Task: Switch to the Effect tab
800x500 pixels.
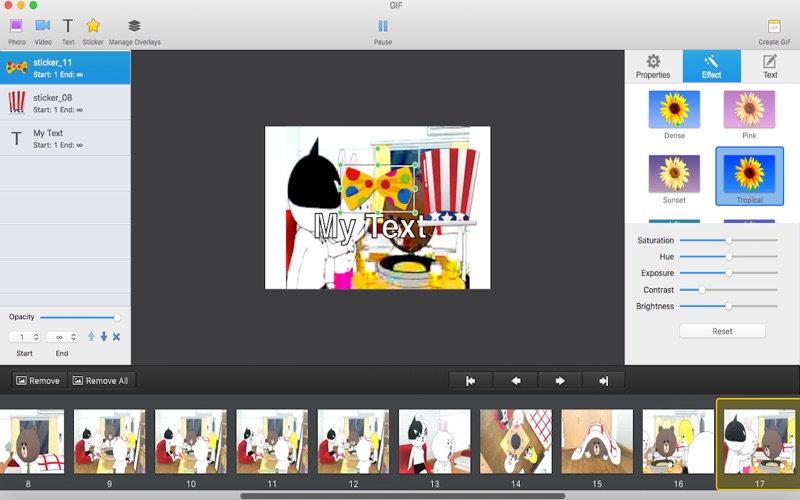Action: coord(711,66)
